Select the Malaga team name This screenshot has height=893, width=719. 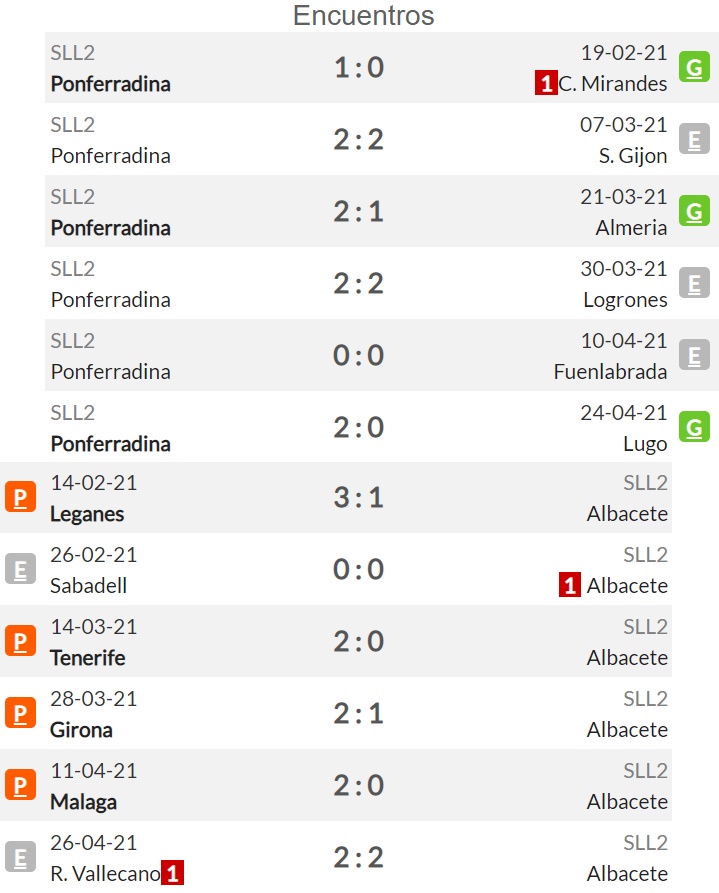click(x=84, y=802)
